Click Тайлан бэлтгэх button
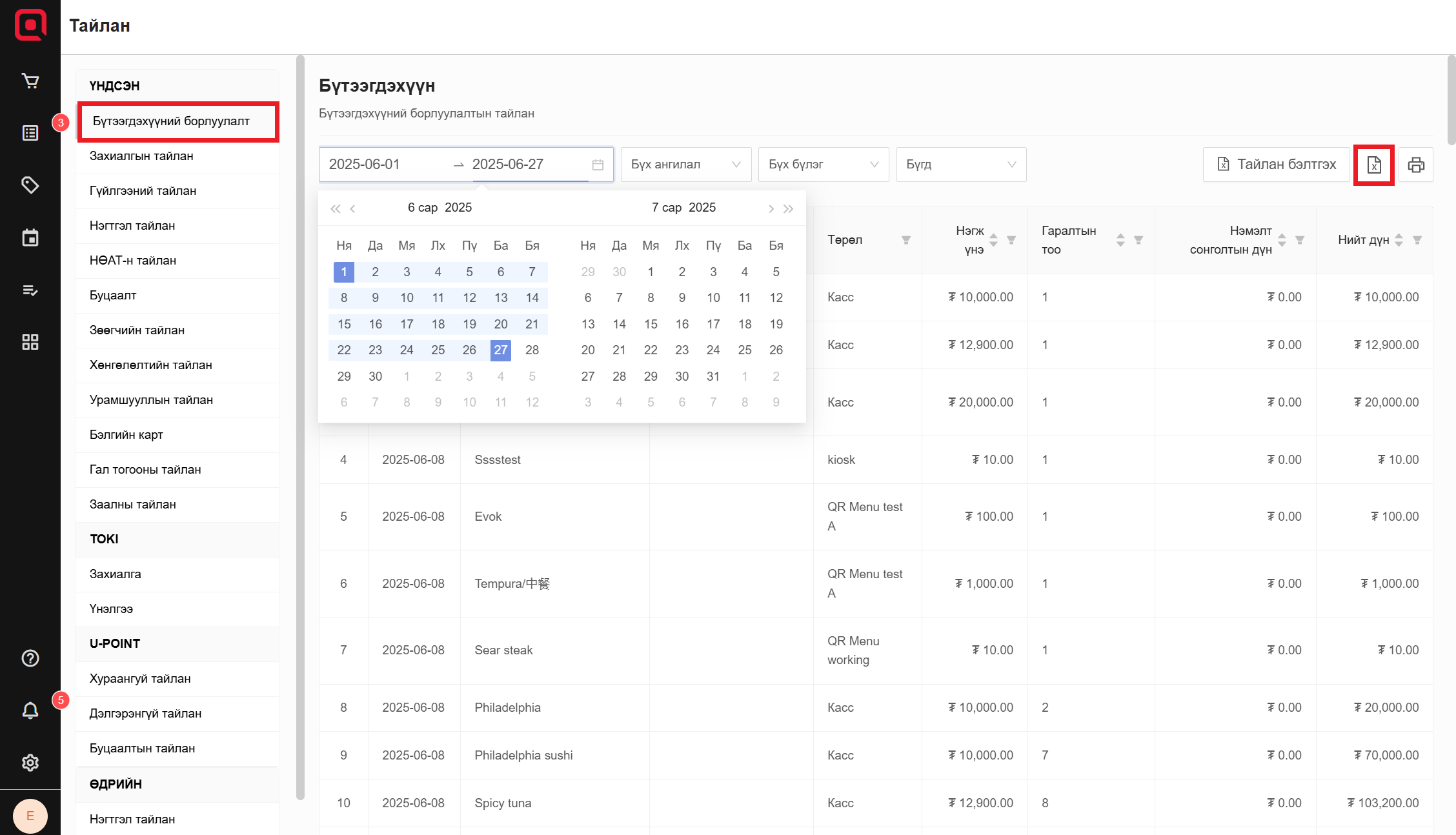The image size is (1456, 835). [x=1276, y=165]
